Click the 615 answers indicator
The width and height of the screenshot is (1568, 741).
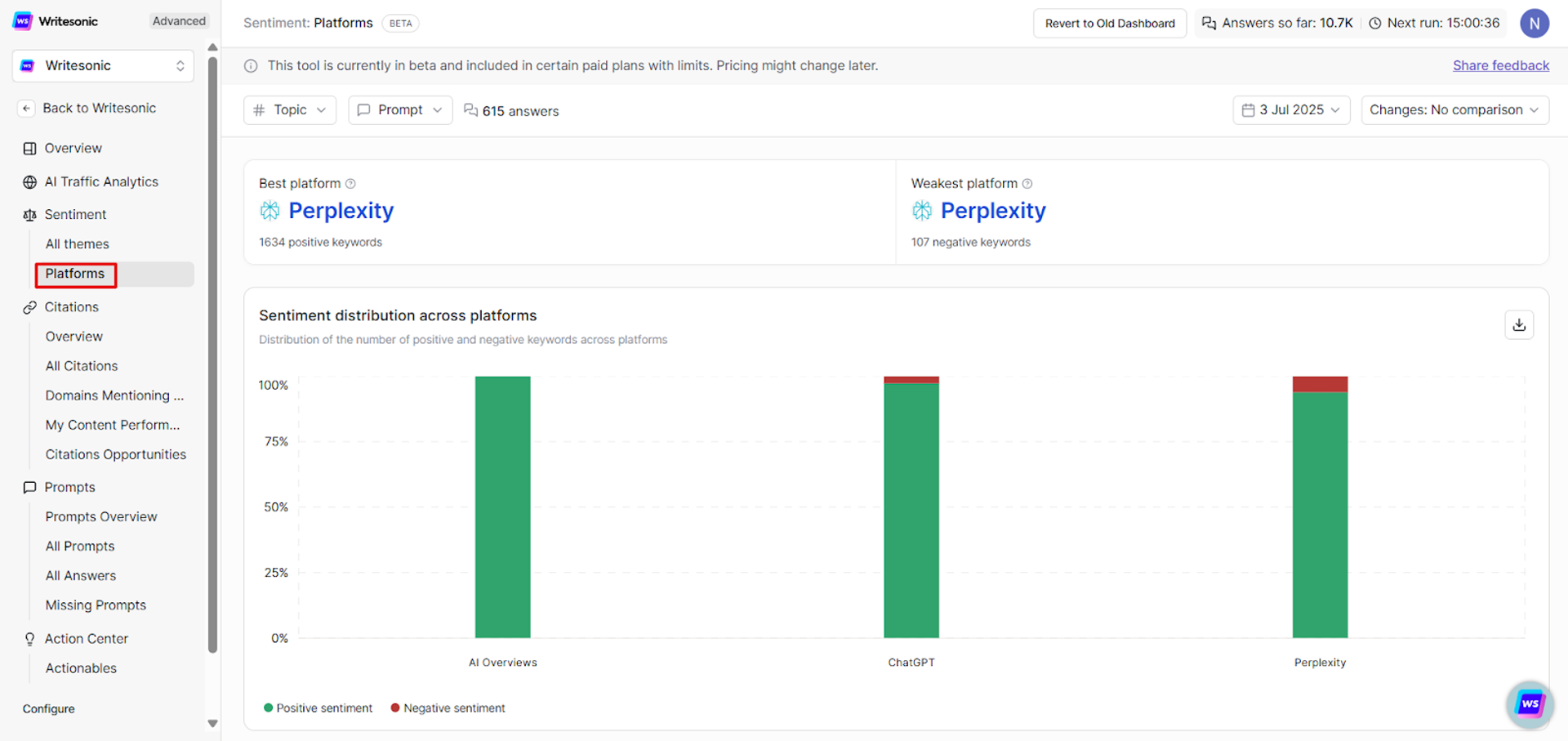tap(511, 110)
